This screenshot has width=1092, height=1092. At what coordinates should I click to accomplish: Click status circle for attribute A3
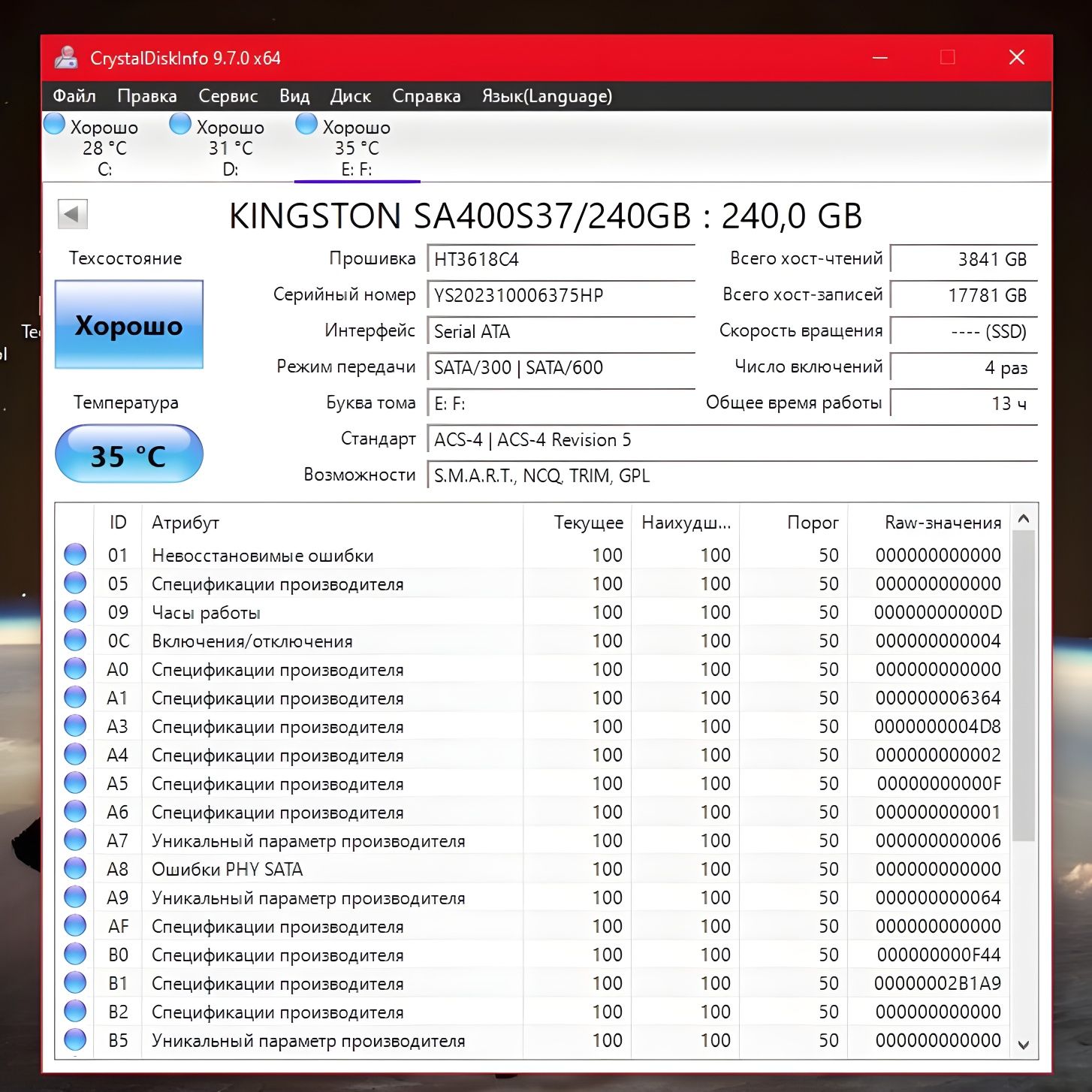[75, 725]
